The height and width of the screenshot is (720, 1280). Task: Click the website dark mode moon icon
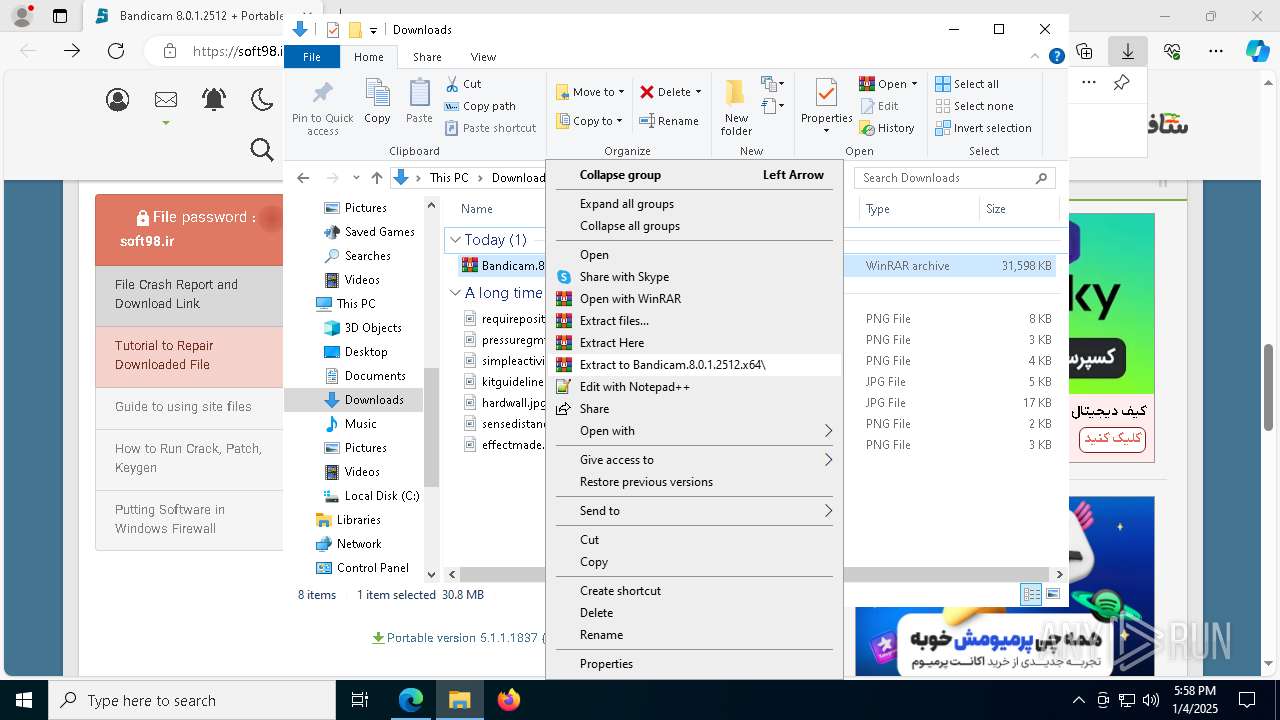point(261,99)
